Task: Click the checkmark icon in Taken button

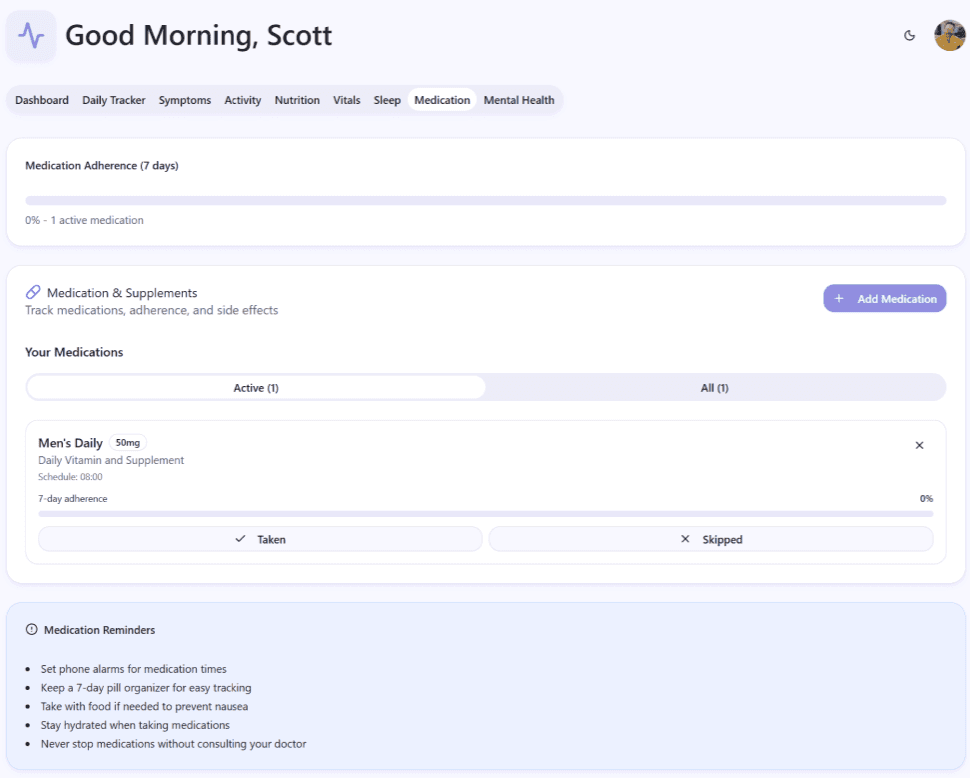Action: (x=241, y=539)
